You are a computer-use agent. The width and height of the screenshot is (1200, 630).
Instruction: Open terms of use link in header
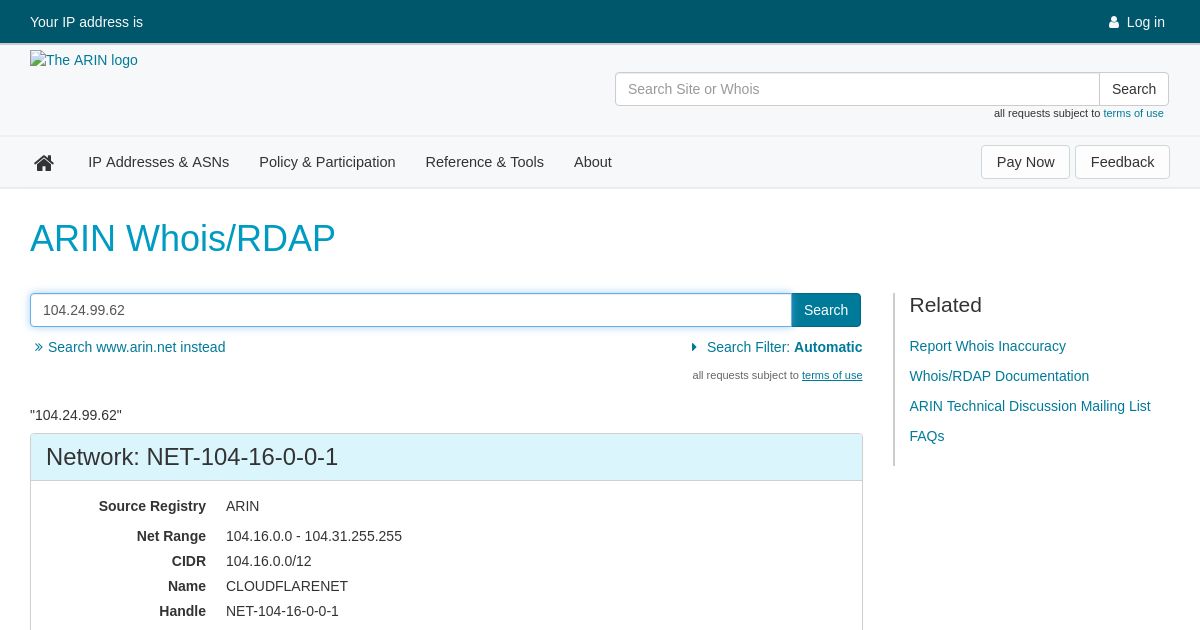pyautogui.click(x=1133, y=113)
